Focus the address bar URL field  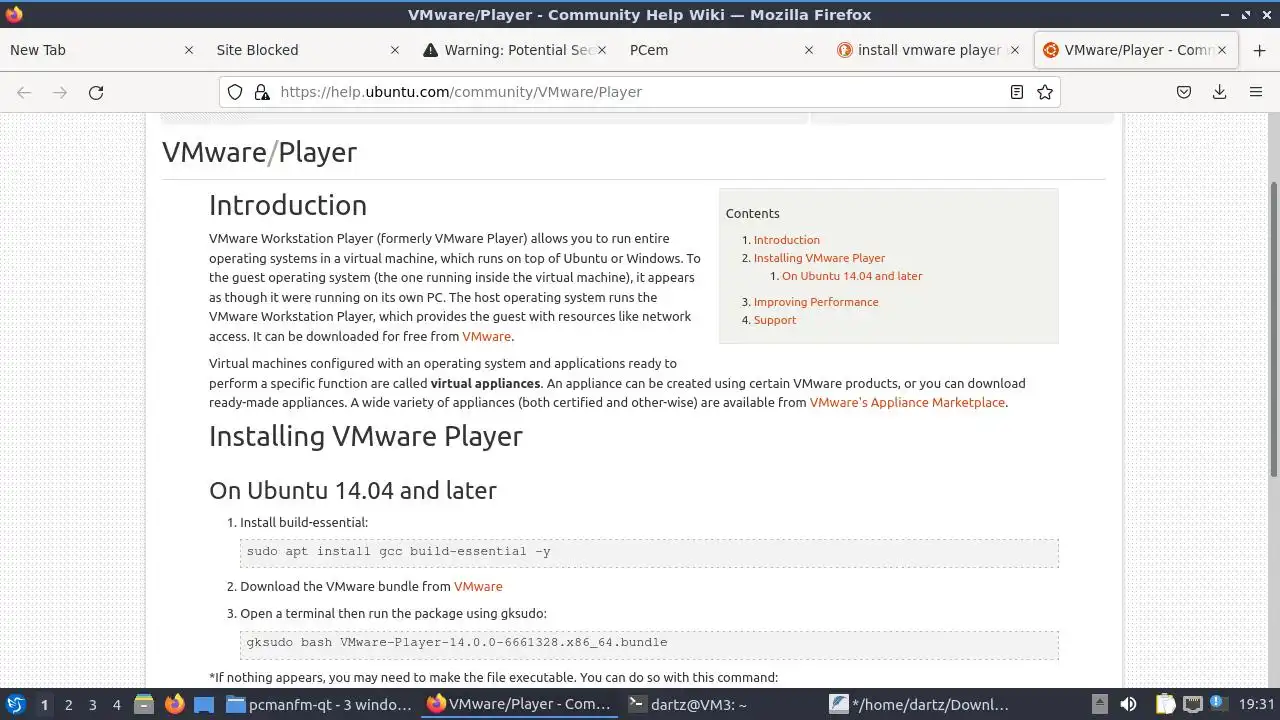point(640,92)
